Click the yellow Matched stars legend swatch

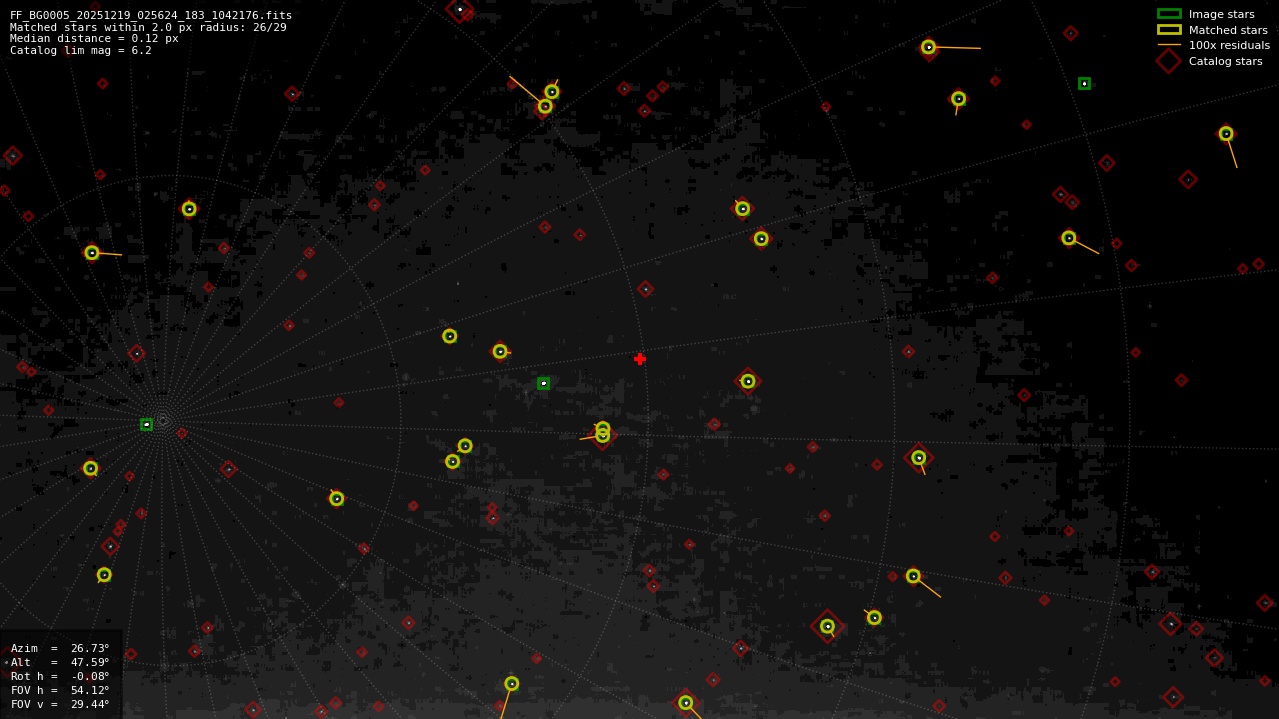click(1169, 30)
